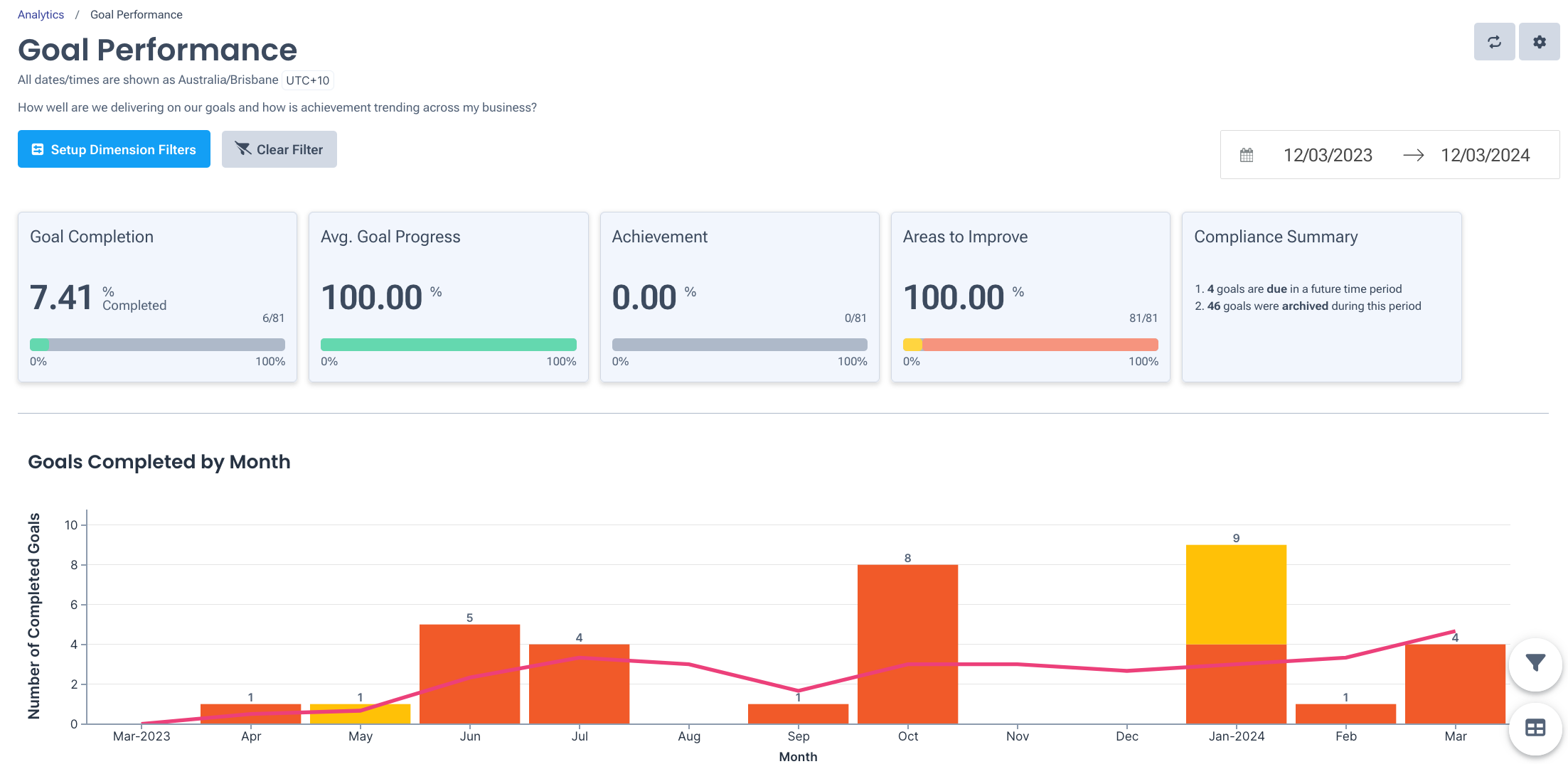Screen dimensions: 1568x764
Task: Open the Analytics breadcrumb link
Action: point(41,14)
